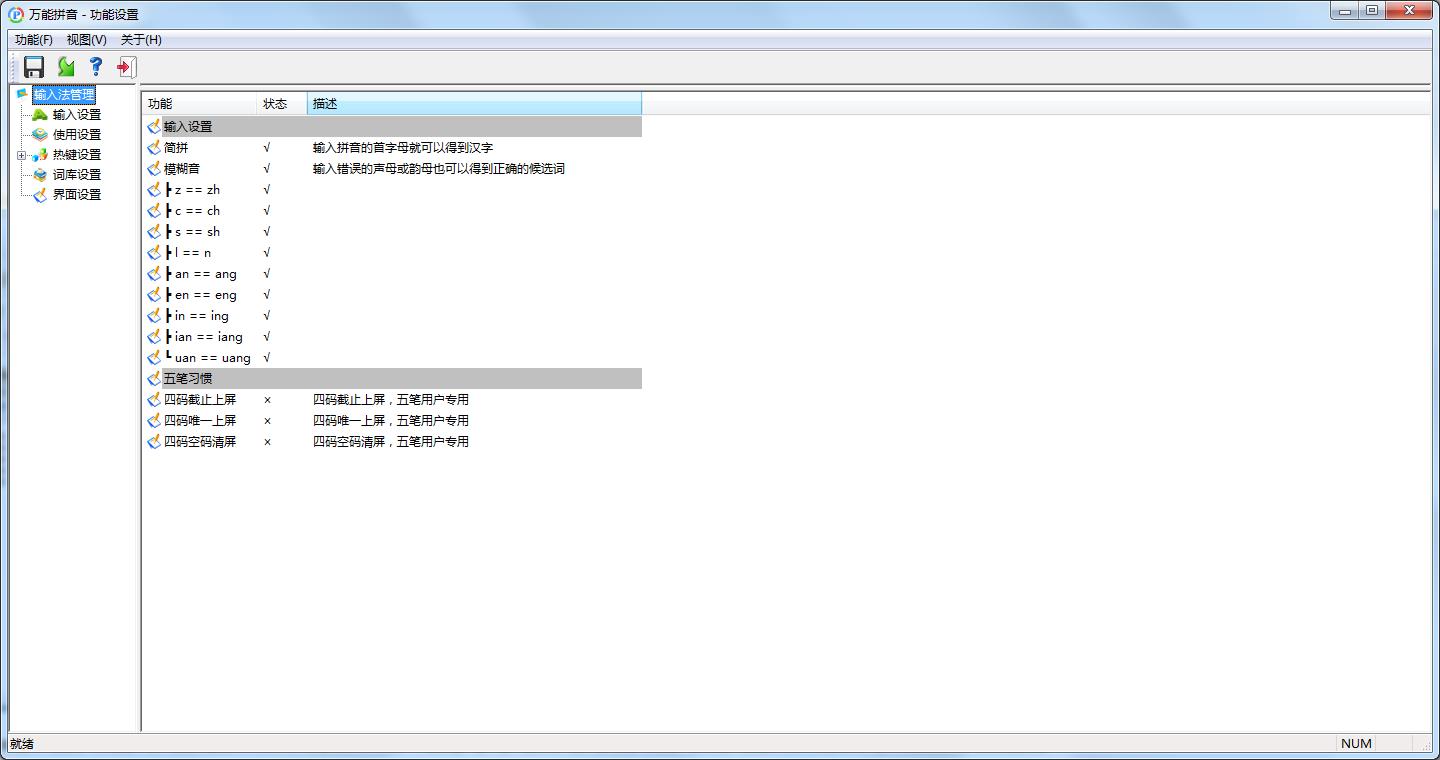Click the pencil icon on en == eng row
1440x760 pixels.
[x=154, y=294]
